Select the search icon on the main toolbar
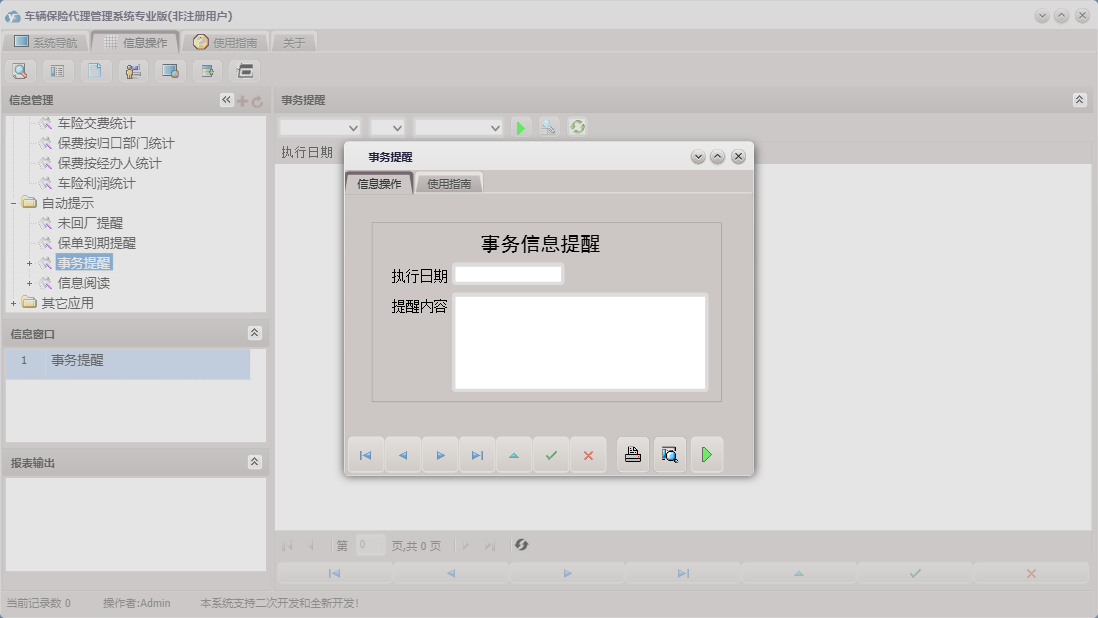The width and height of the screenshot is (1098, 618). [20, 70]
